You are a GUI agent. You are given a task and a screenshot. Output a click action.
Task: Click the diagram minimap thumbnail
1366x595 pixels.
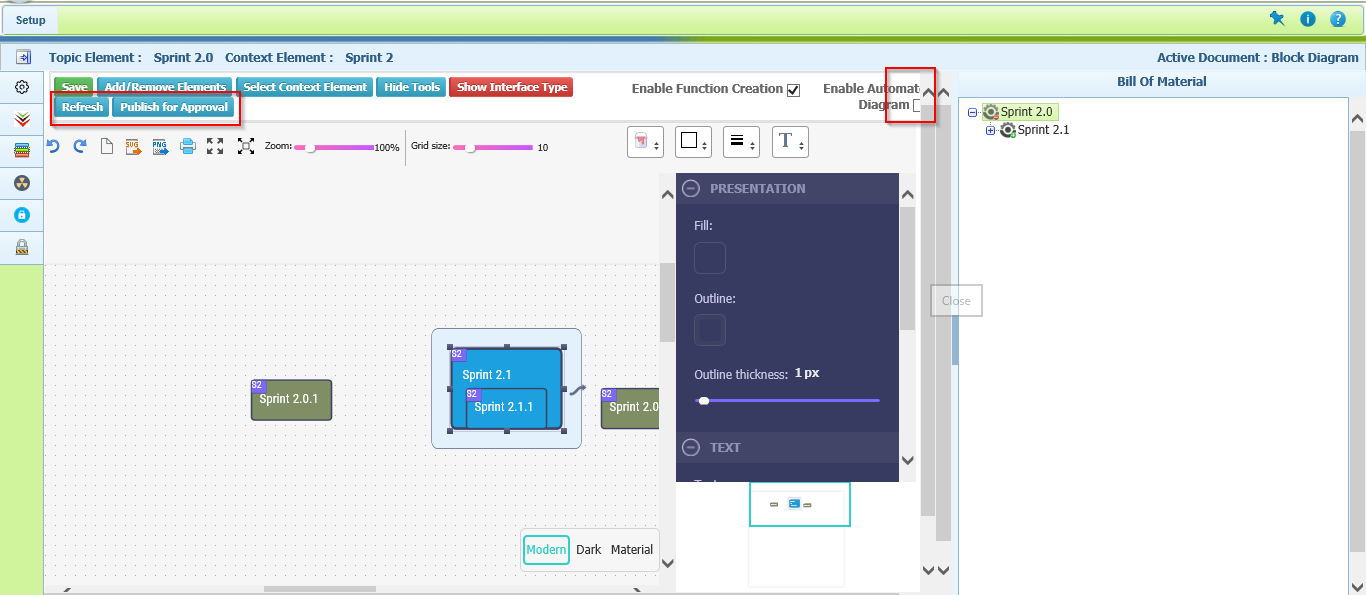pyautogui.click(x=799, y=504)
